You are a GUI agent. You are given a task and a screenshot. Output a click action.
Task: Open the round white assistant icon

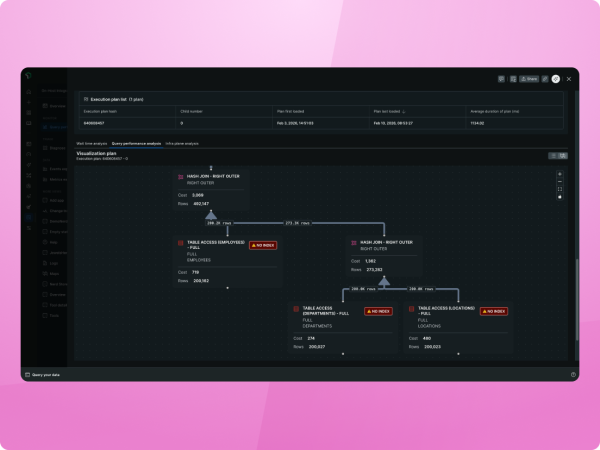[556, 79]
